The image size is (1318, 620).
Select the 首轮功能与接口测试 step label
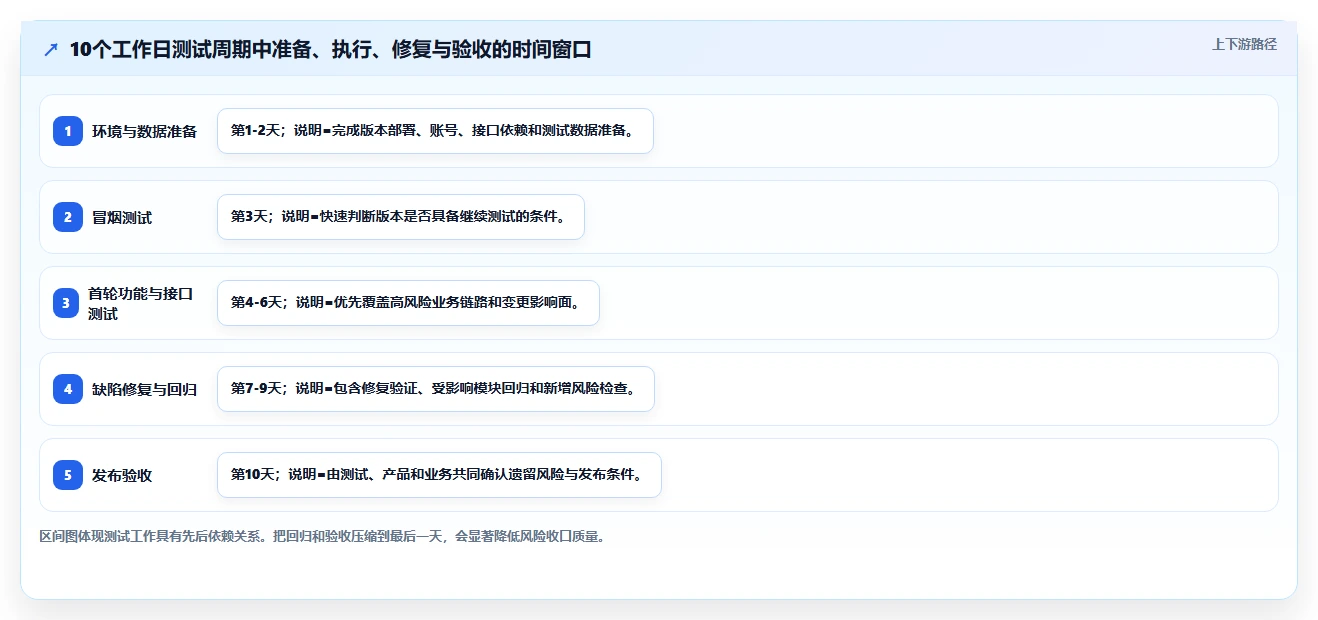coord(141,303)
